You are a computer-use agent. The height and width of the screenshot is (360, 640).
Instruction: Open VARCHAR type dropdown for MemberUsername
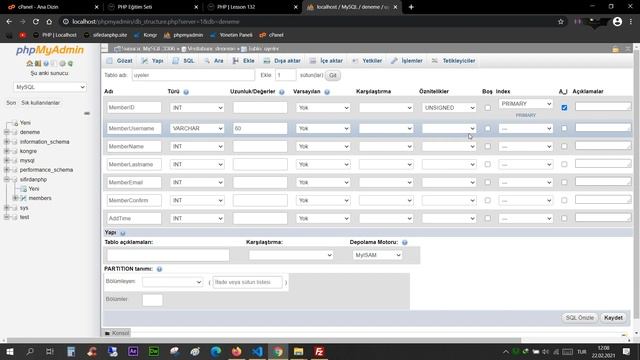coord(197,129)
